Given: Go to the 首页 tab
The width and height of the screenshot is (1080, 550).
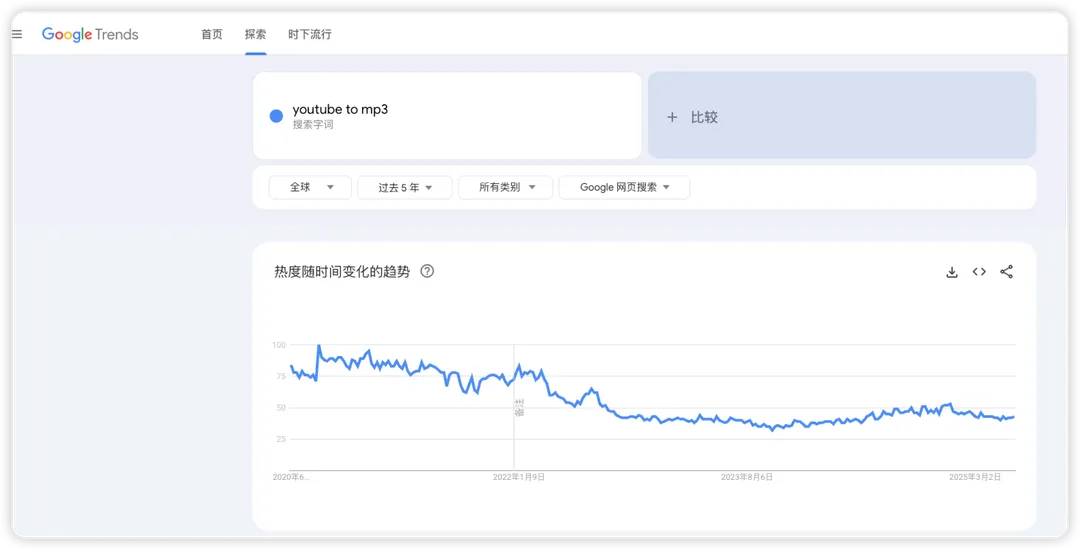Looking at the screenshot, I should click(x=212, y=34).
